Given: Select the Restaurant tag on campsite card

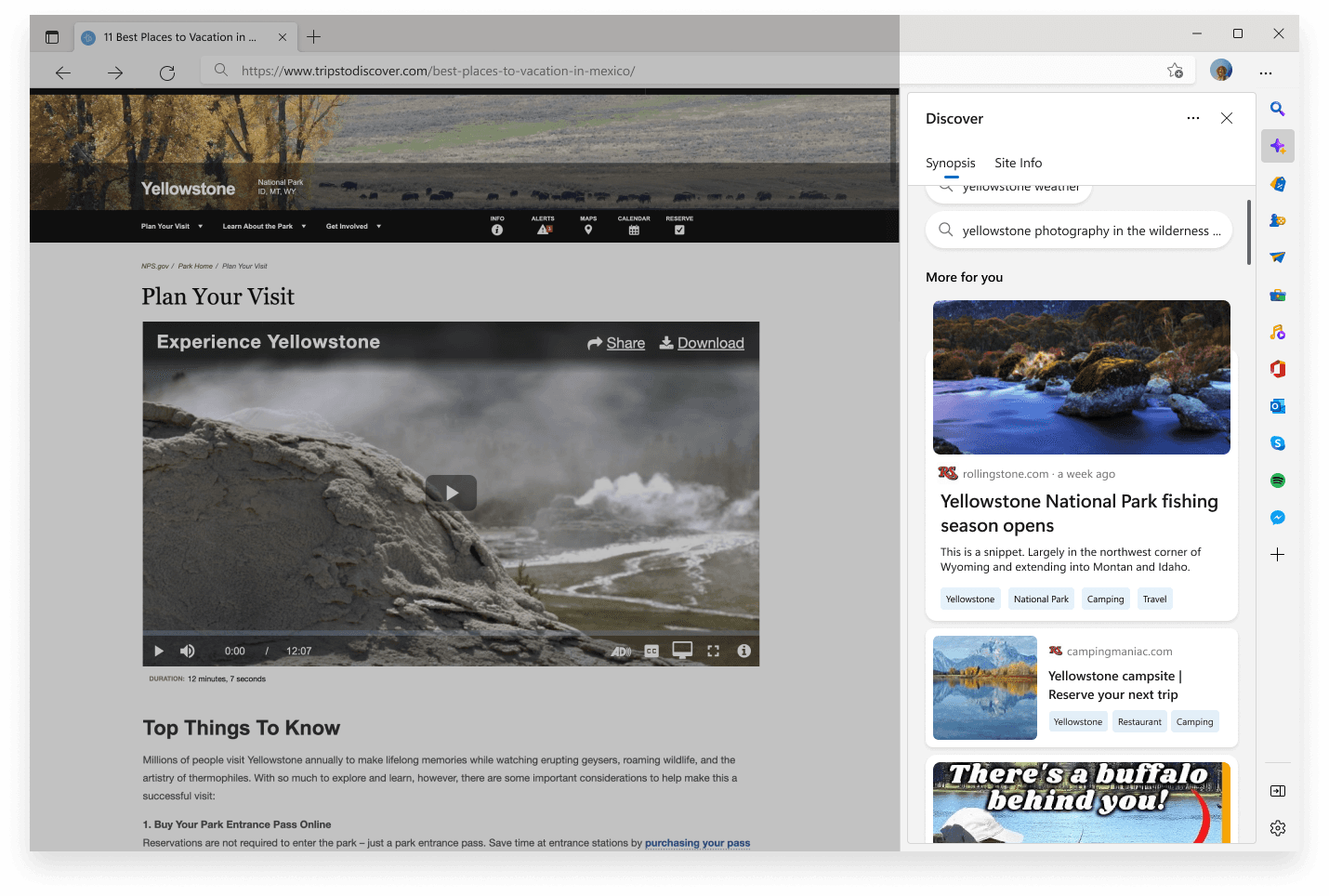Looking at the screenshot, I should pyautogui.click(x=1139, y=722).
